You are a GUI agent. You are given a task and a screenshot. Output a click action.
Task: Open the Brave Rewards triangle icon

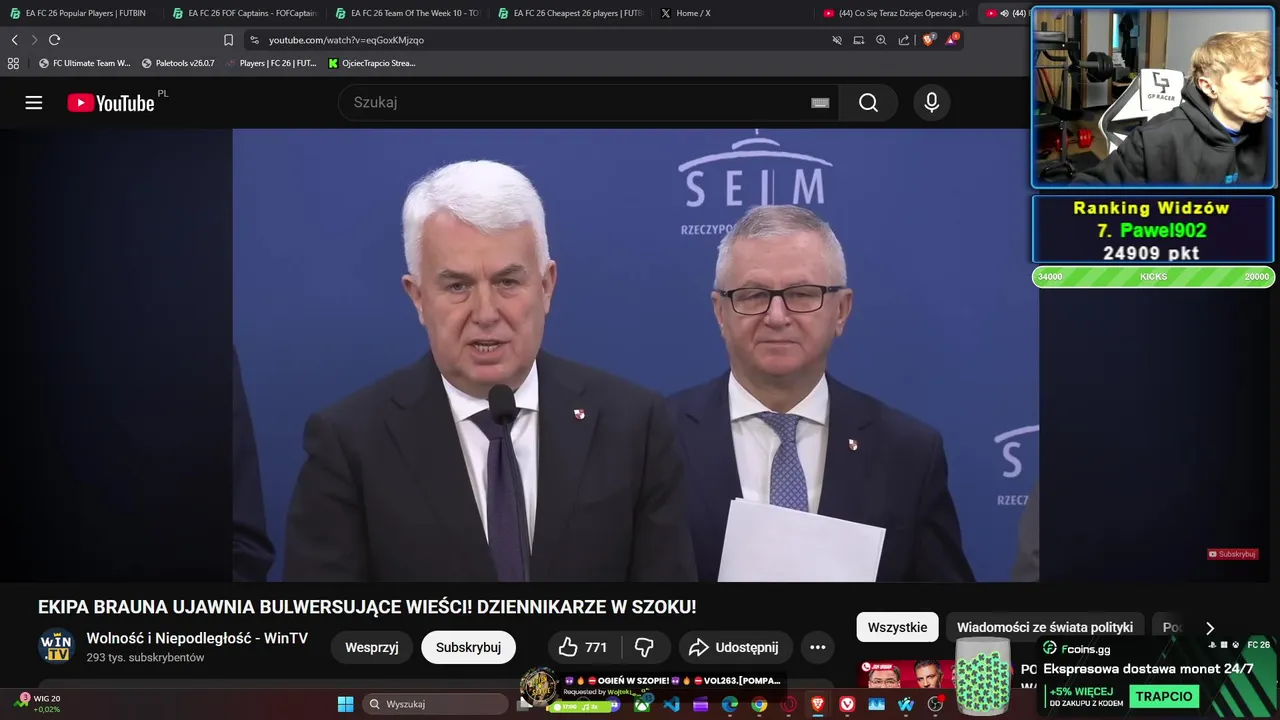952,40
